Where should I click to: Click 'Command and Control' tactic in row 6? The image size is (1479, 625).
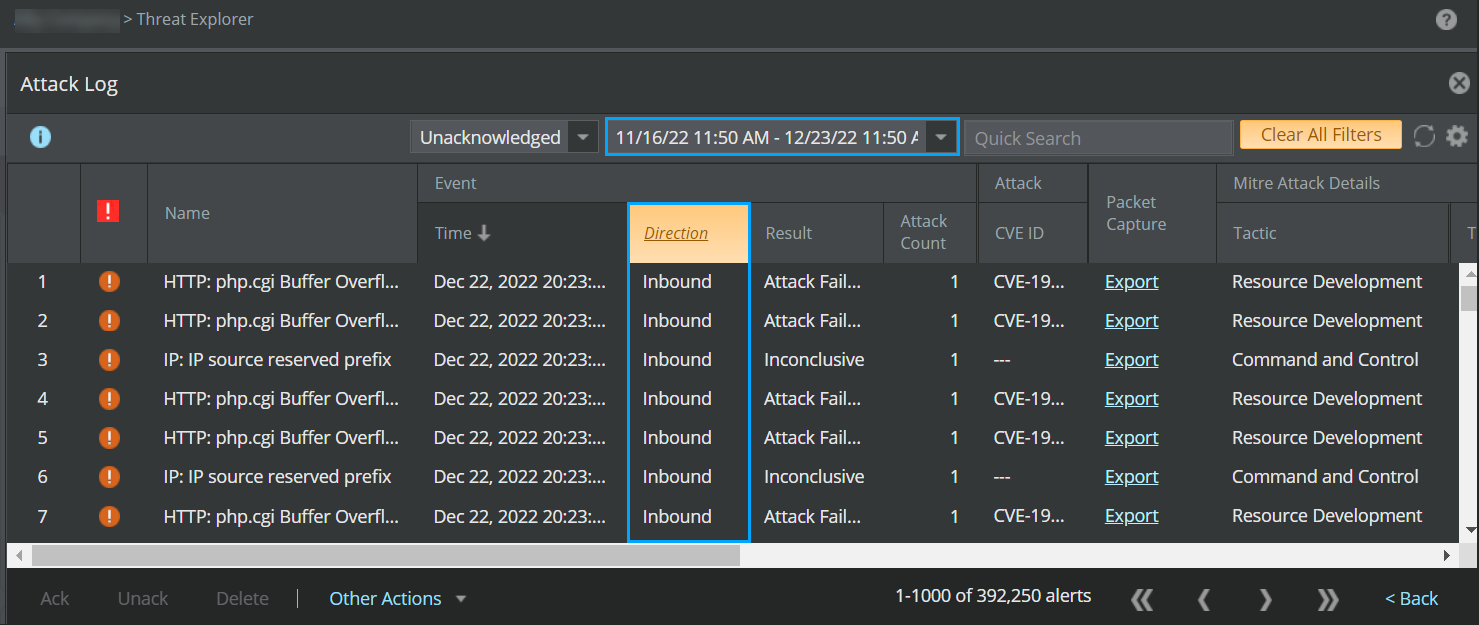(x=1325, y=477)
